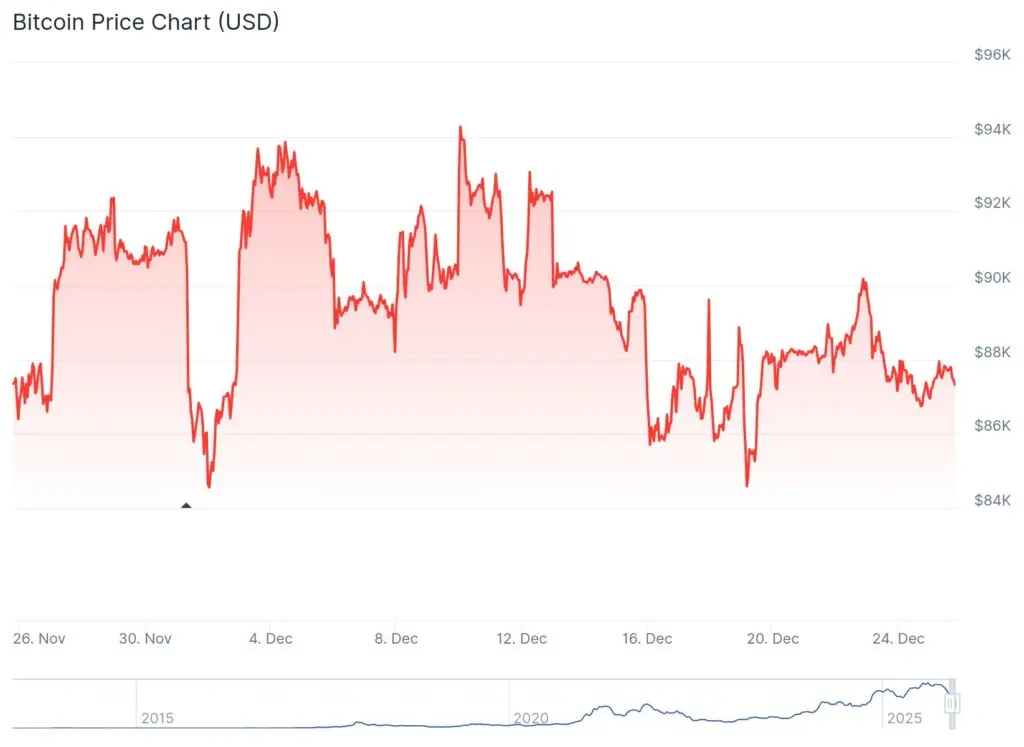Jump to 2020 in the navigator

coord(530,718)
